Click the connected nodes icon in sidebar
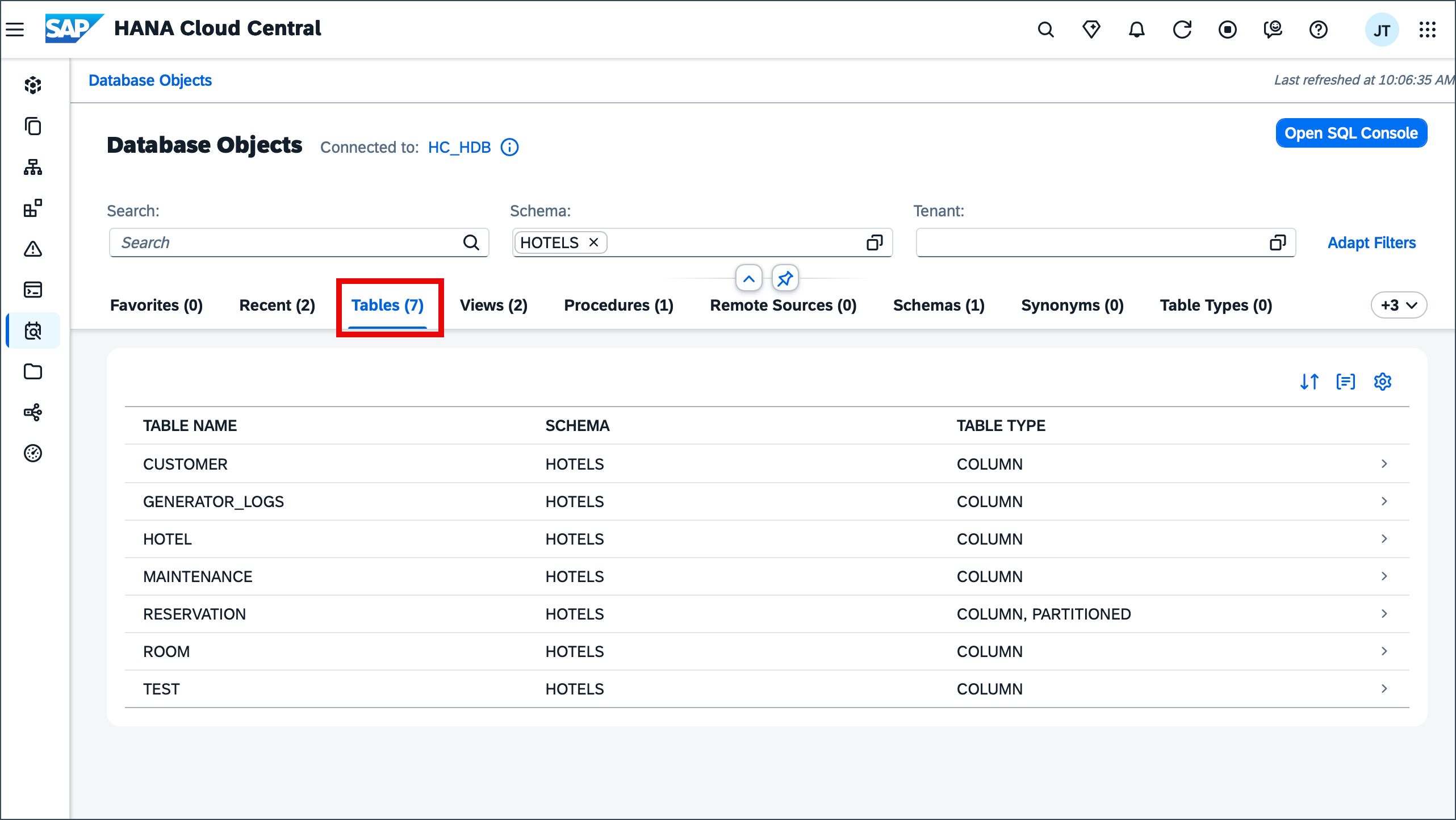This screenshot has height=820, width=1456. click(33, 412)
